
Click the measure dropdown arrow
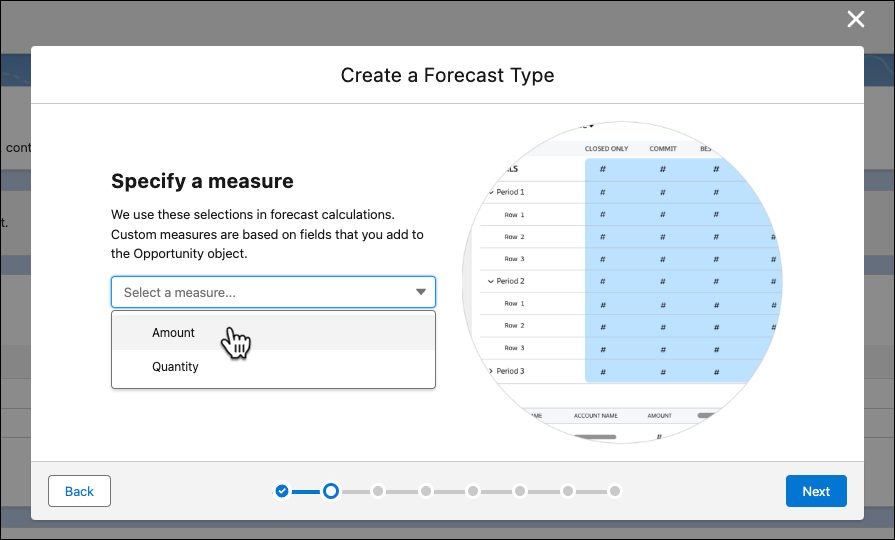[x=421, y=292]
